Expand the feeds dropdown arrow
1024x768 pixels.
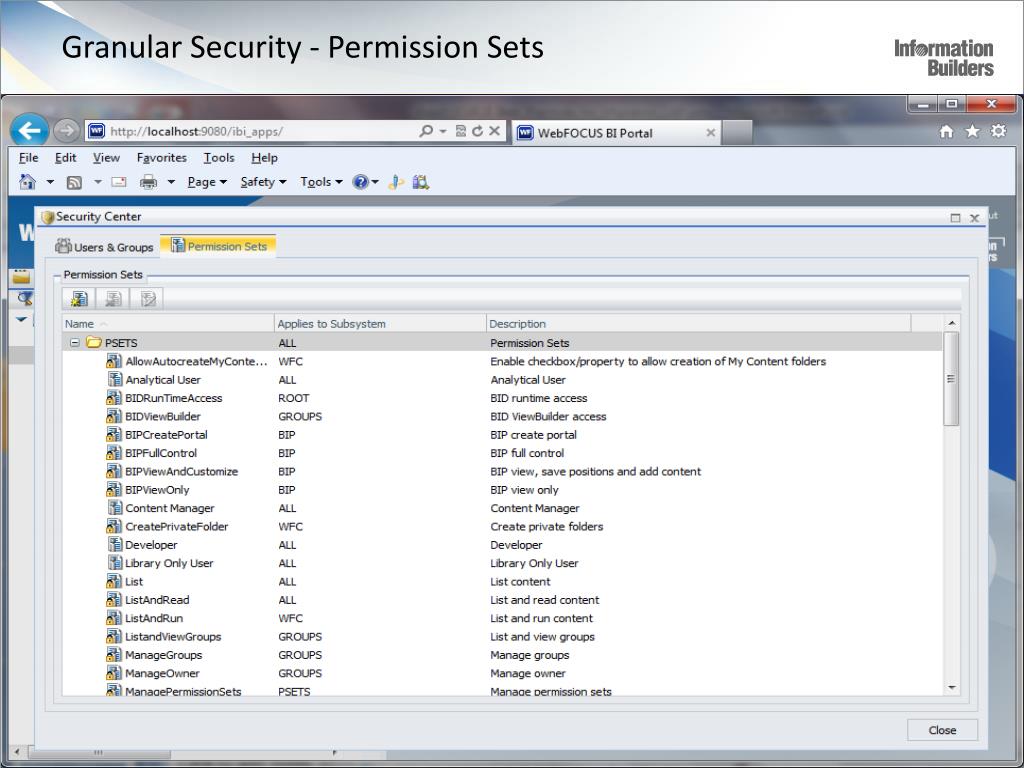[x=97, y=182]
